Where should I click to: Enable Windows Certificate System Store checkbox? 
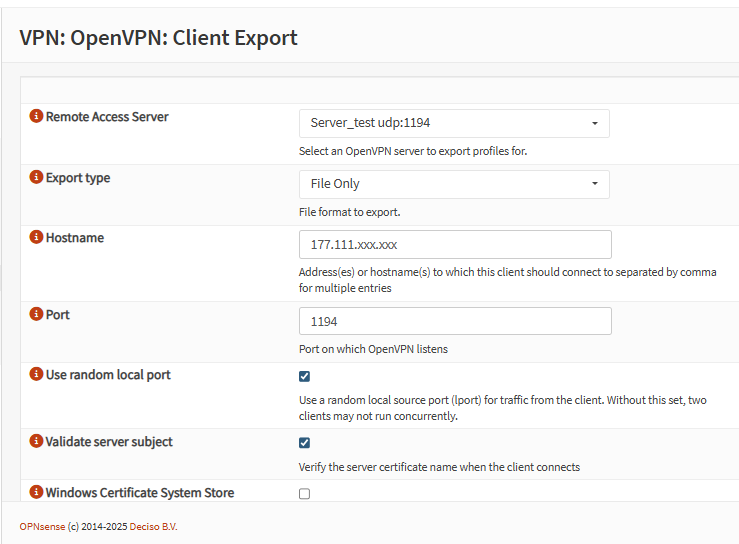click(x=305, y=494)
